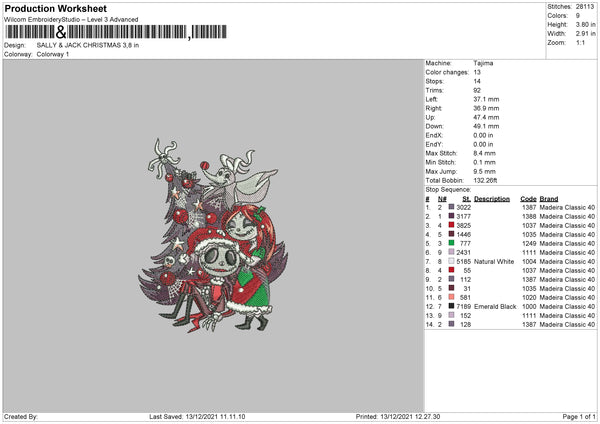The height and width of the screenshot is (424, 600).
Task: Select the Machine value Tajima
Action: tap(483, 63)
